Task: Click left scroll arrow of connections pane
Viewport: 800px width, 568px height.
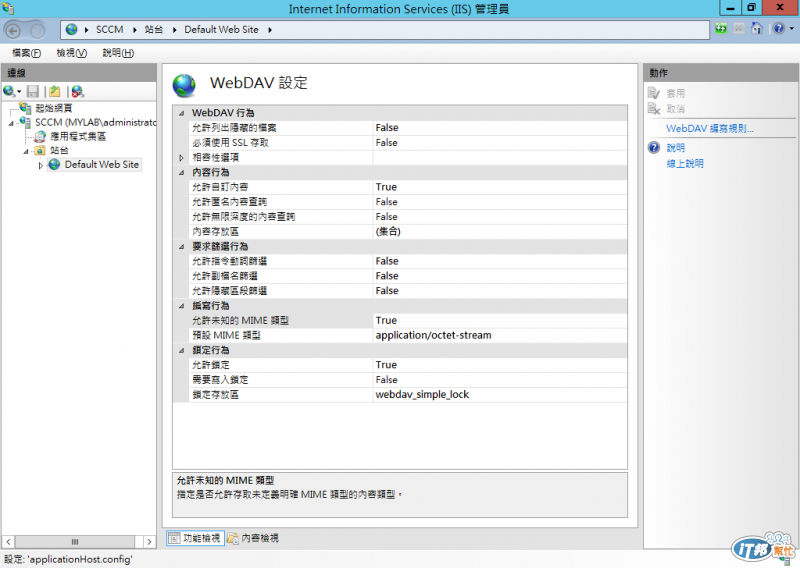Action: click(8, 541)
